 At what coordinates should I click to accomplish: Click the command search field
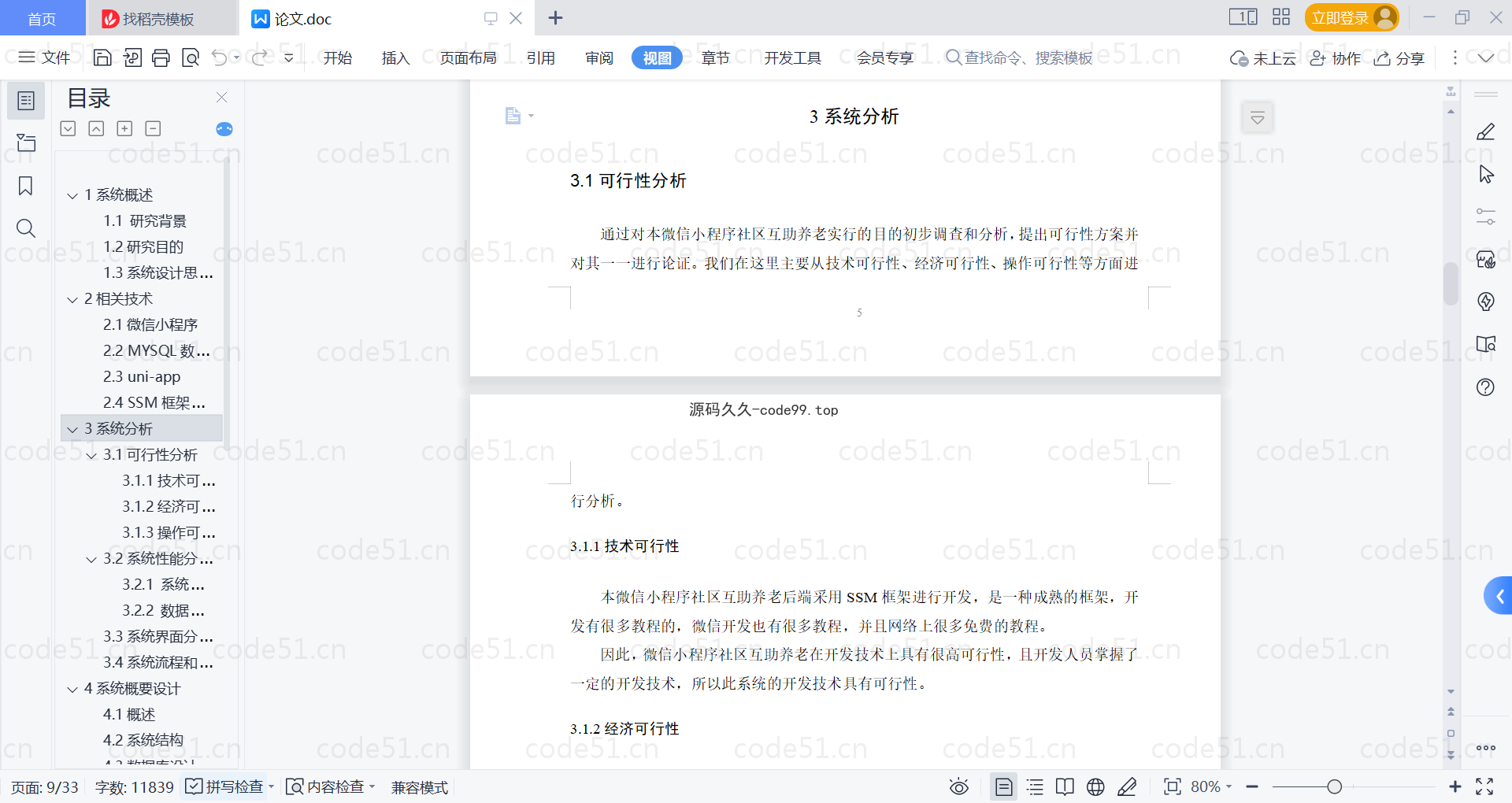coord(1020,57)
